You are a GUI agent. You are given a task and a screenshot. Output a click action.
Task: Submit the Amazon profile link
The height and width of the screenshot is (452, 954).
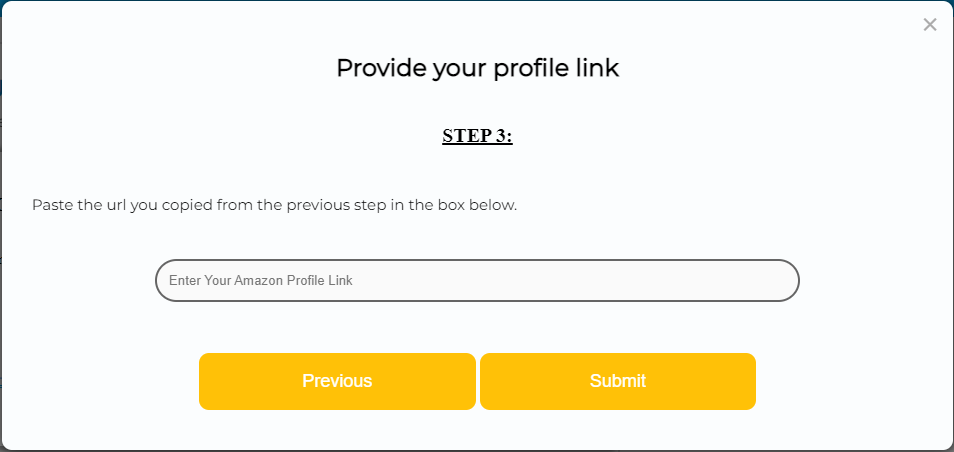617,381
